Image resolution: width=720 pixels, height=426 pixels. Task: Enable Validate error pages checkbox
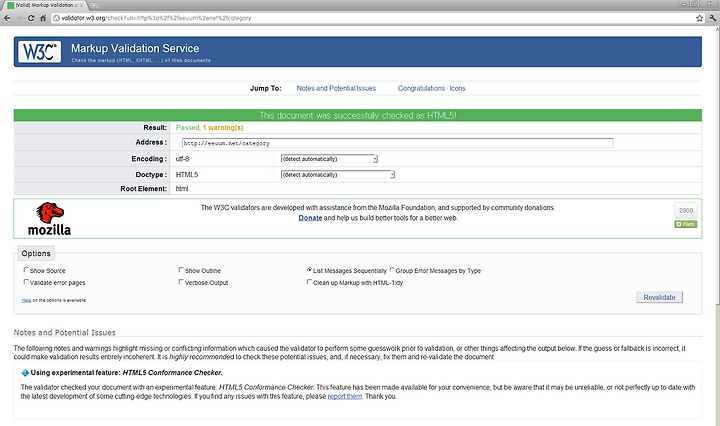[26, 282]
